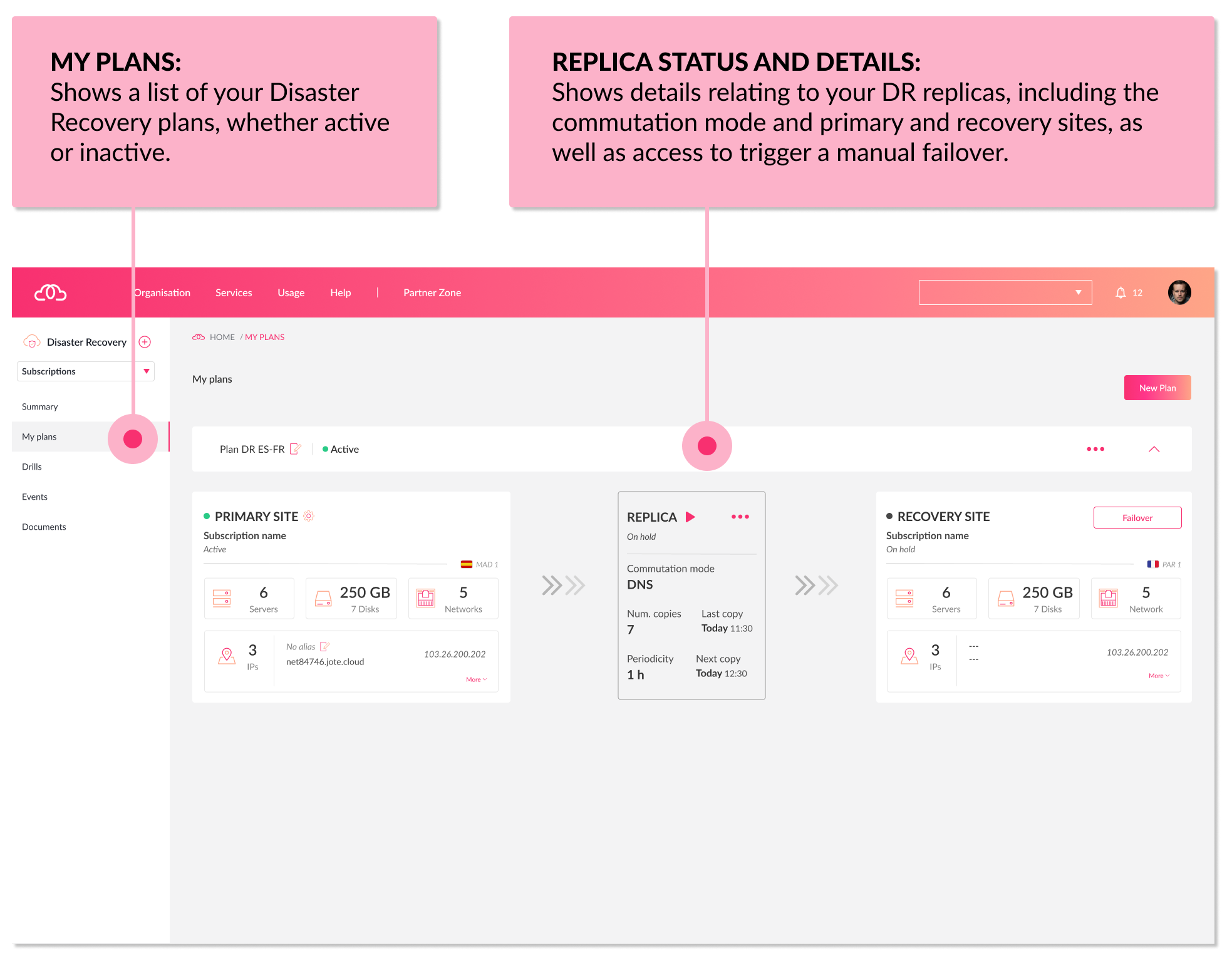This screenshot has height=960, width=1232.
Task: Toggle the Recovery Site on-hold status
Action: tap(889, 516)
